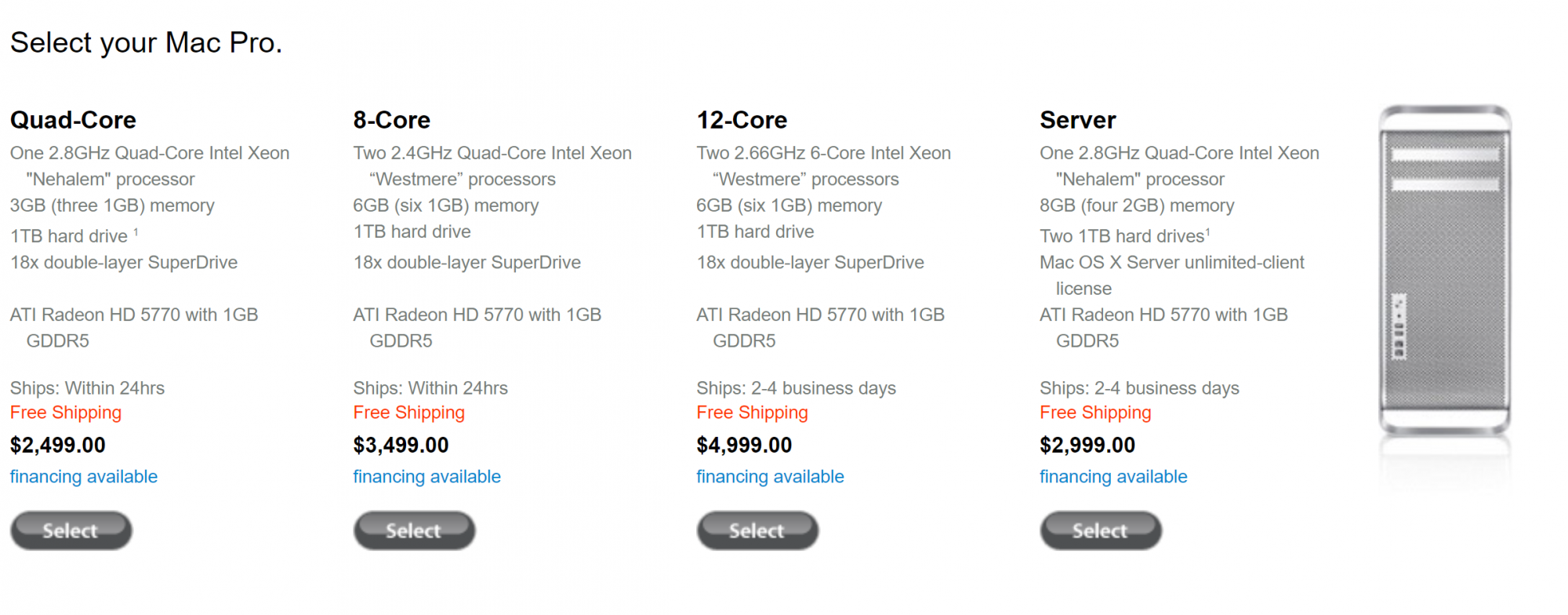Click the Quad-Core heading
1568x615 pixels.
[73, 120]
